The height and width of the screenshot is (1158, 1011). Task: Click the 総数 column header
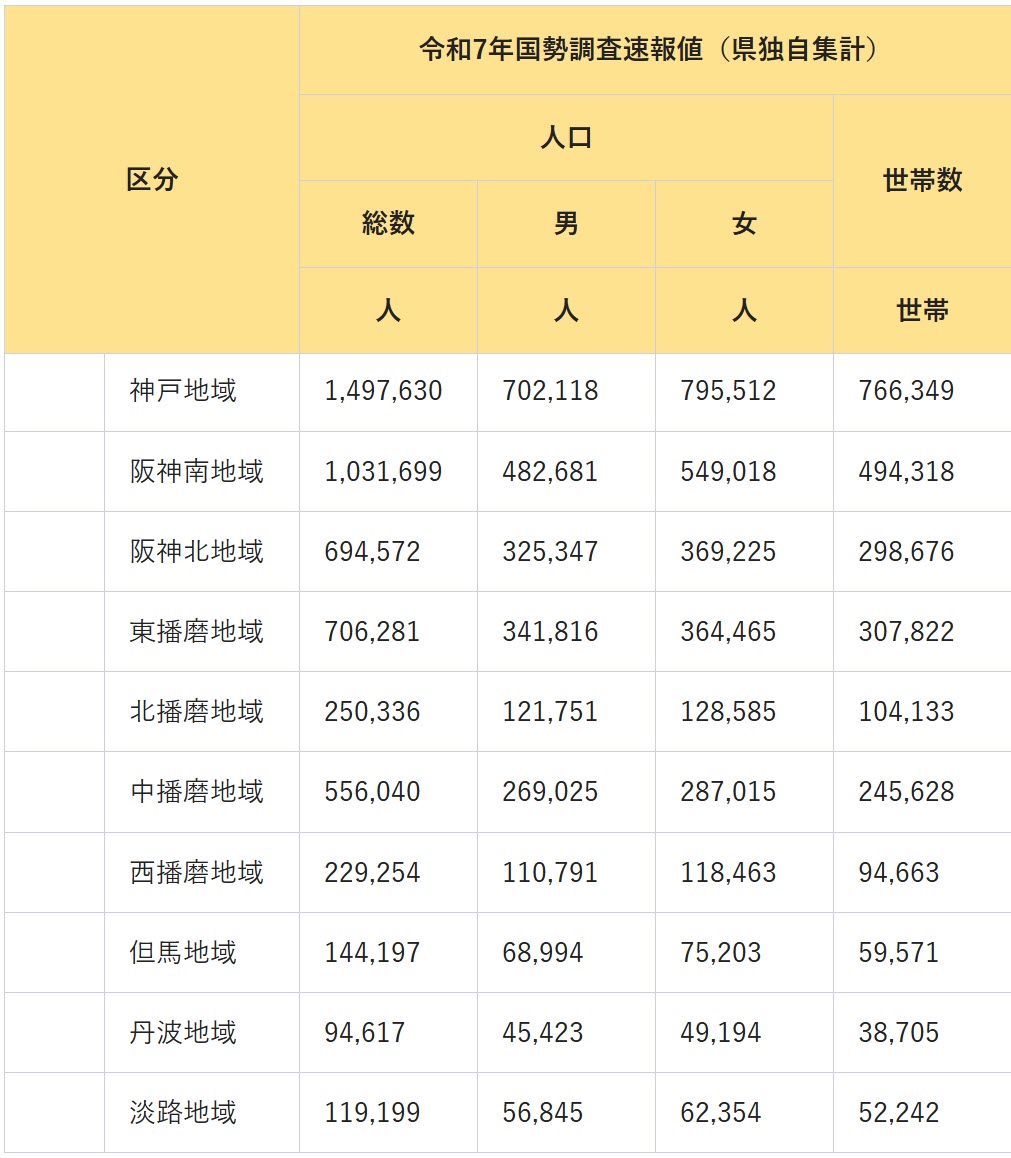[388, 224]
